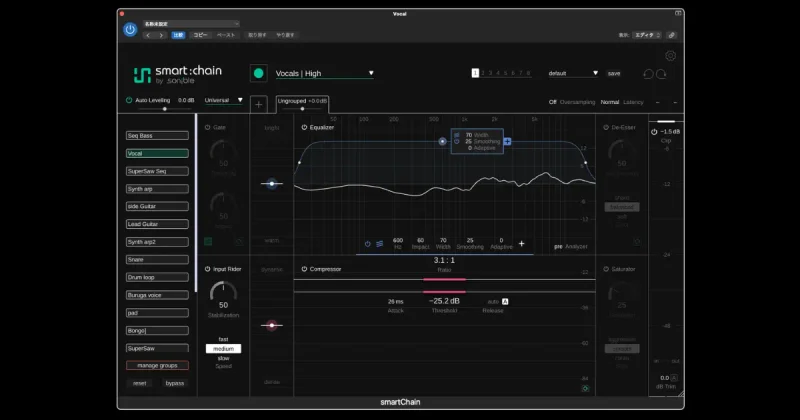
Task: Click the コピー copy button
Action: pos(200,35)
